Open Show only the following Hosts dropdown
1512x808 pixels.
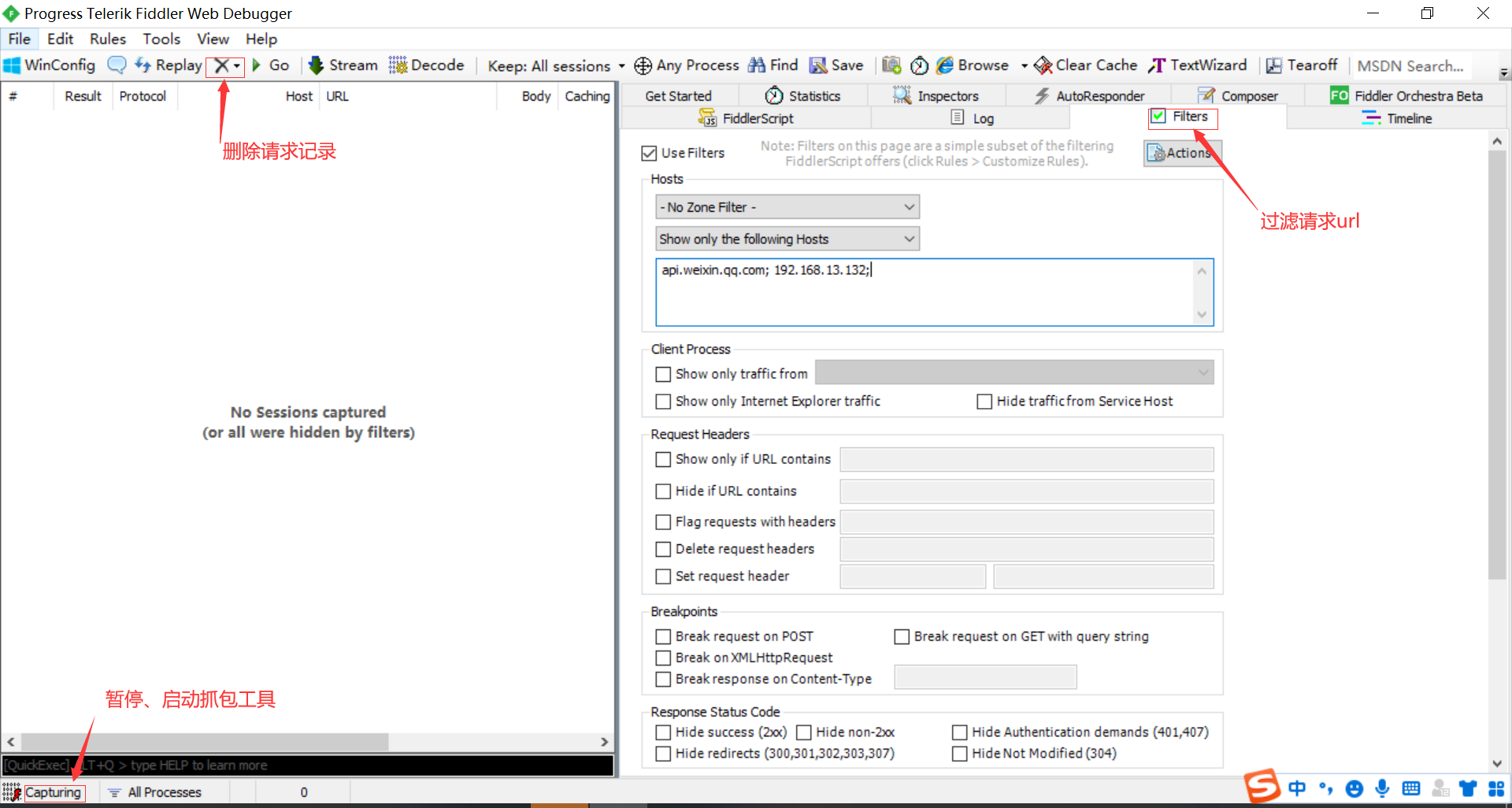tap(787, 239)
